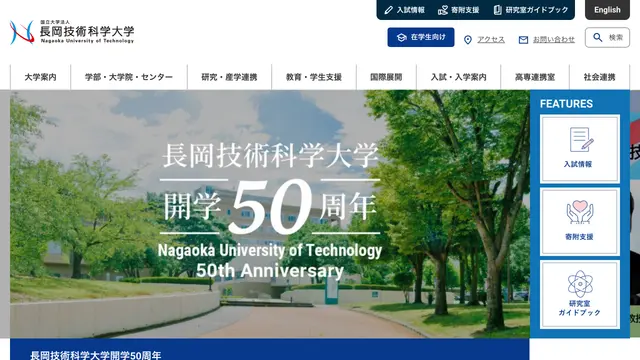The height and width of the screenshot is (360, 640).
Task: Expand the 入試・入学案内 menu
Action: (x=459, y=77)
